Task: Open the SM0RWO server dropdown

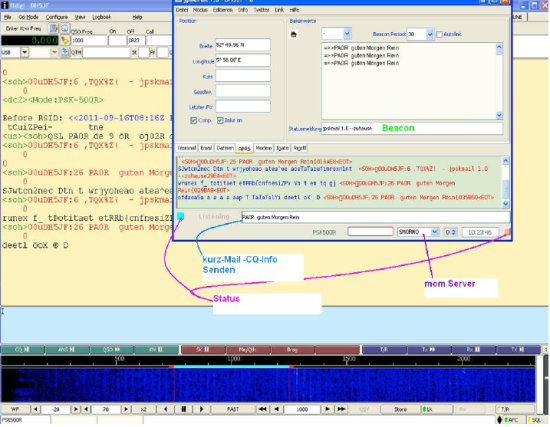Action: (x=435, y=232)
